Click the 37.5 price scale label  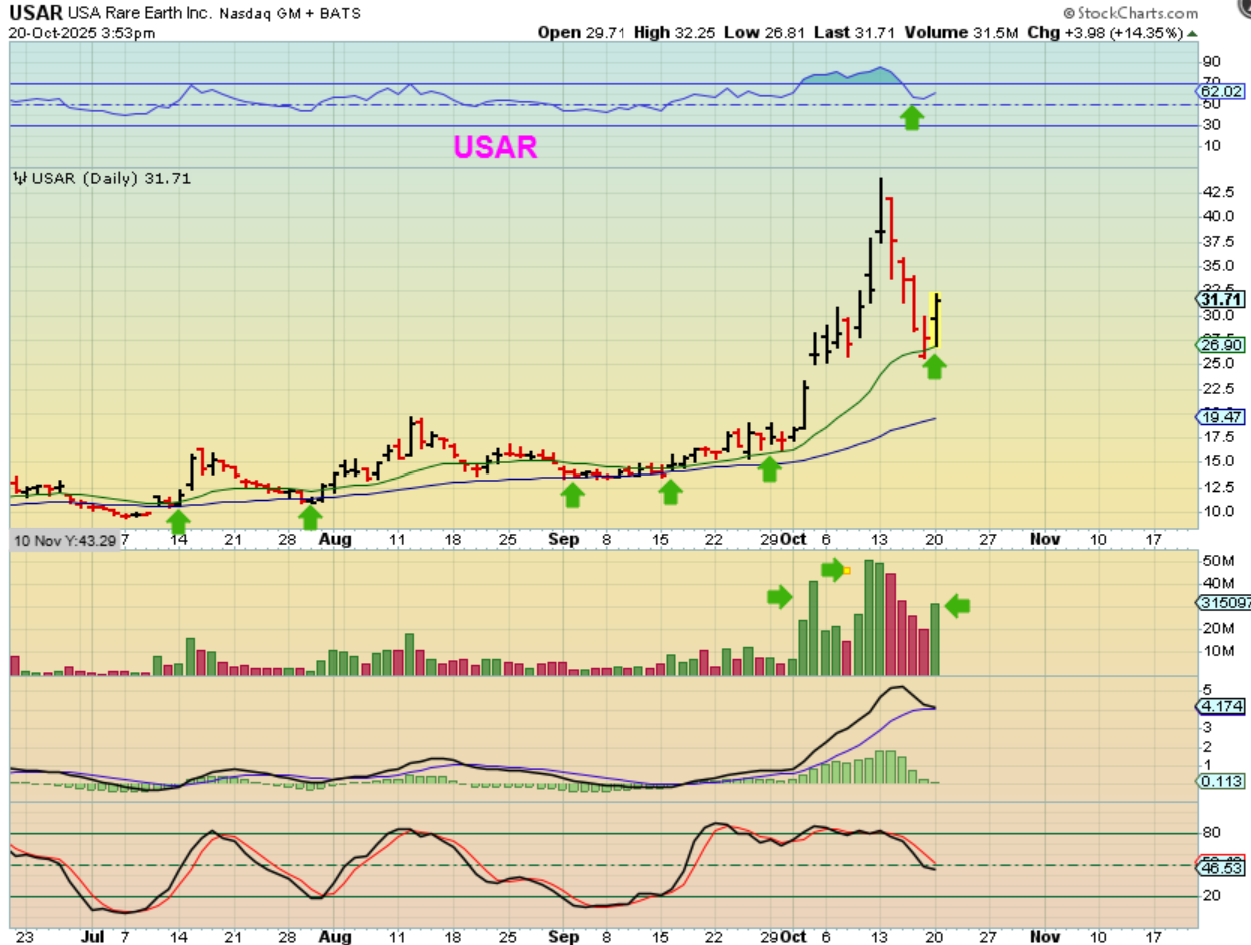(1217, 241)
